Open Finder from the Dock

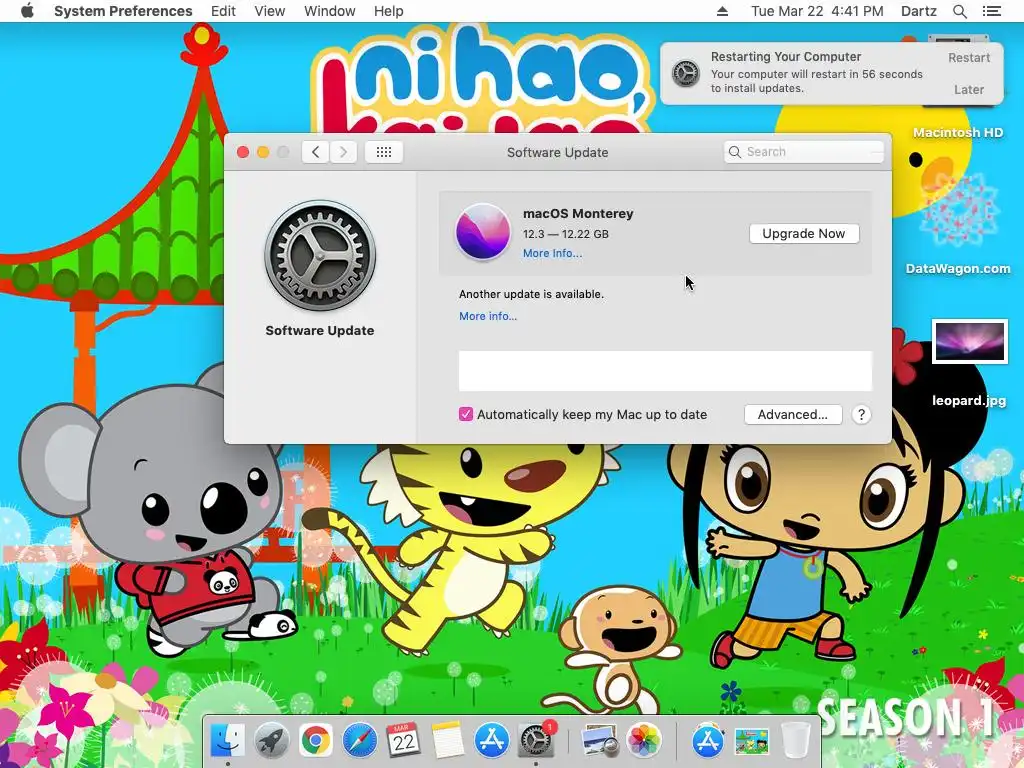click(x=227, y=741)
